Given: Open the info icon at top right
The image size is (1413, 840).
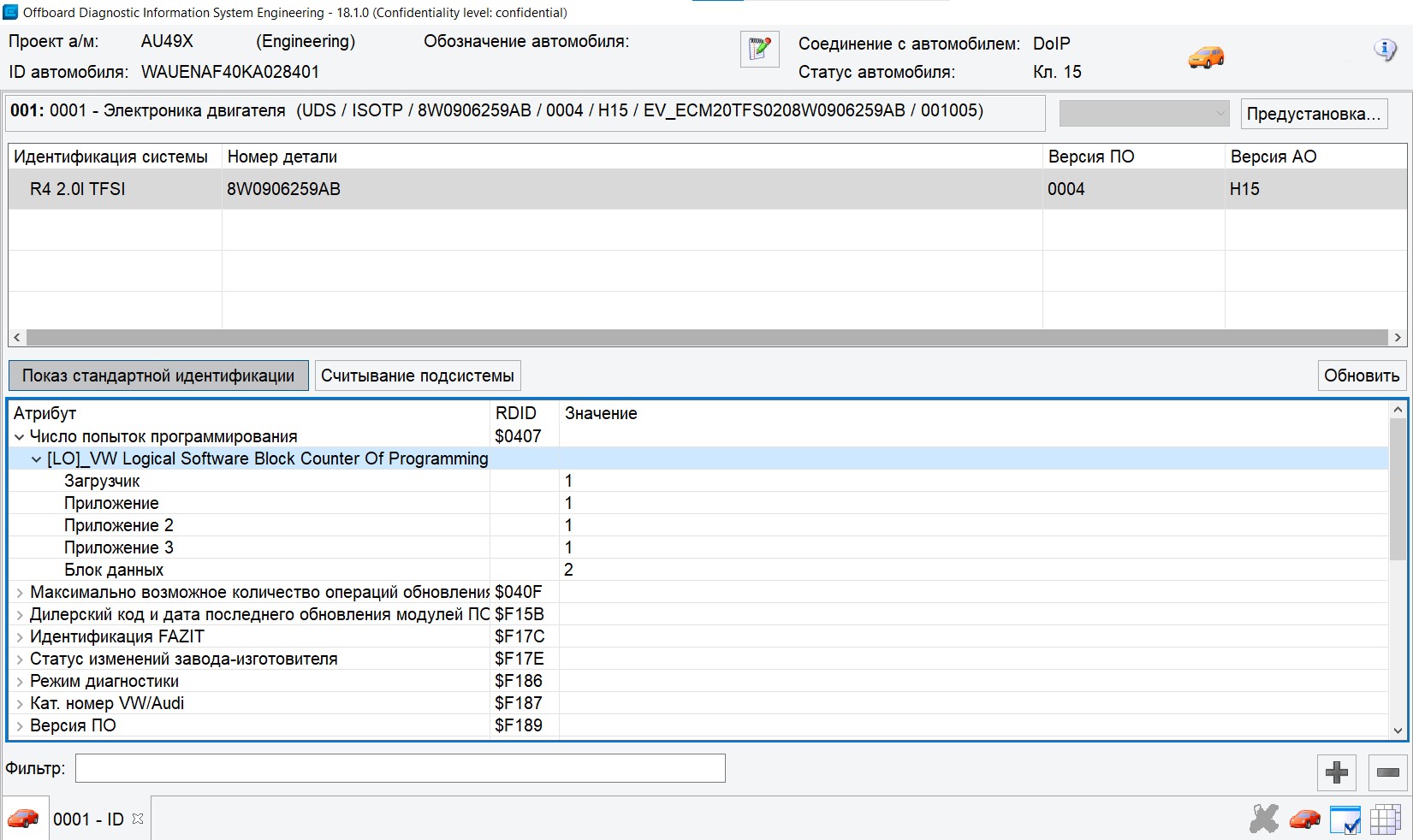Looking at the screenshot, I should tap(1384, 50).
